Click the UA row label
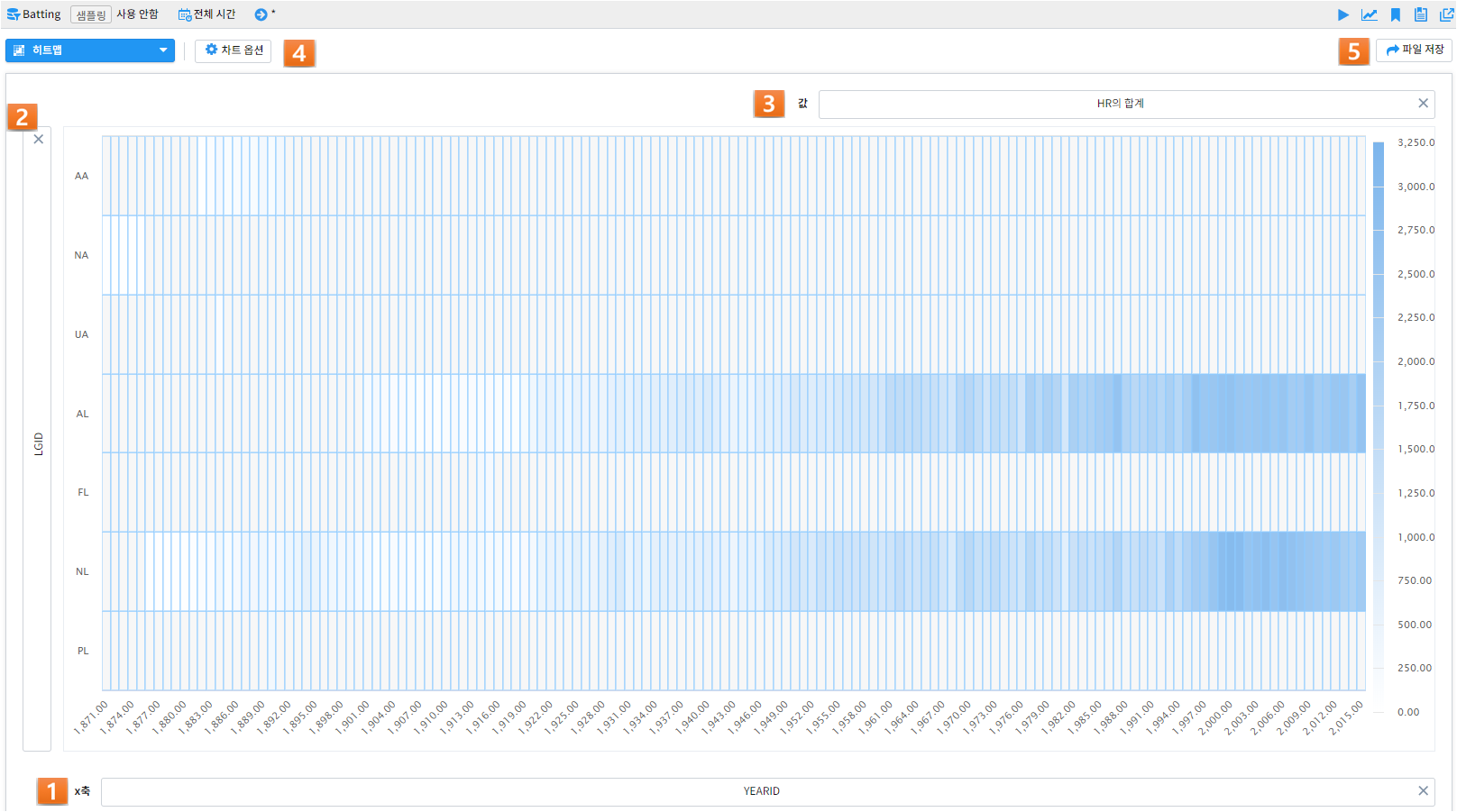 point(82,334)
